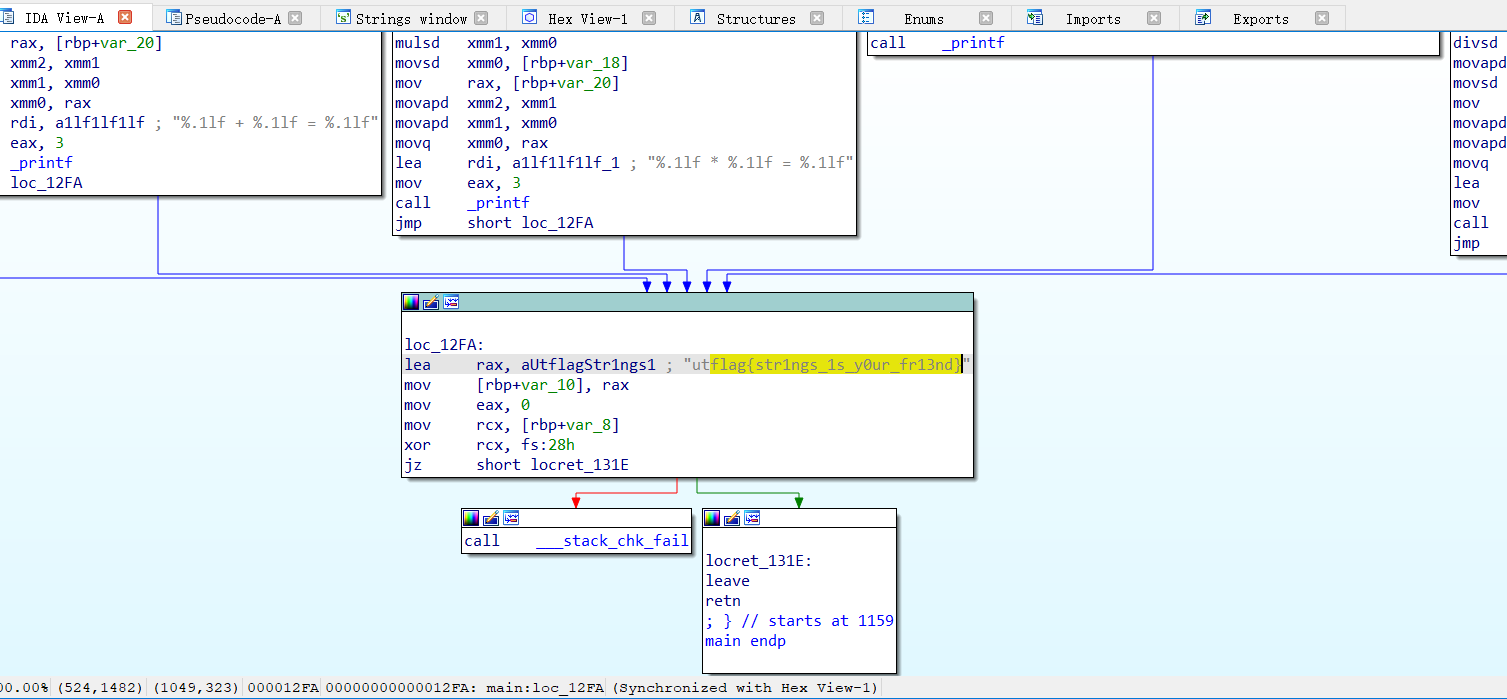The height and width of the screenshot is (699, 1507).
Task: Click pencil icon in ___stack_chk_fail node header
Action: (491, 517)
